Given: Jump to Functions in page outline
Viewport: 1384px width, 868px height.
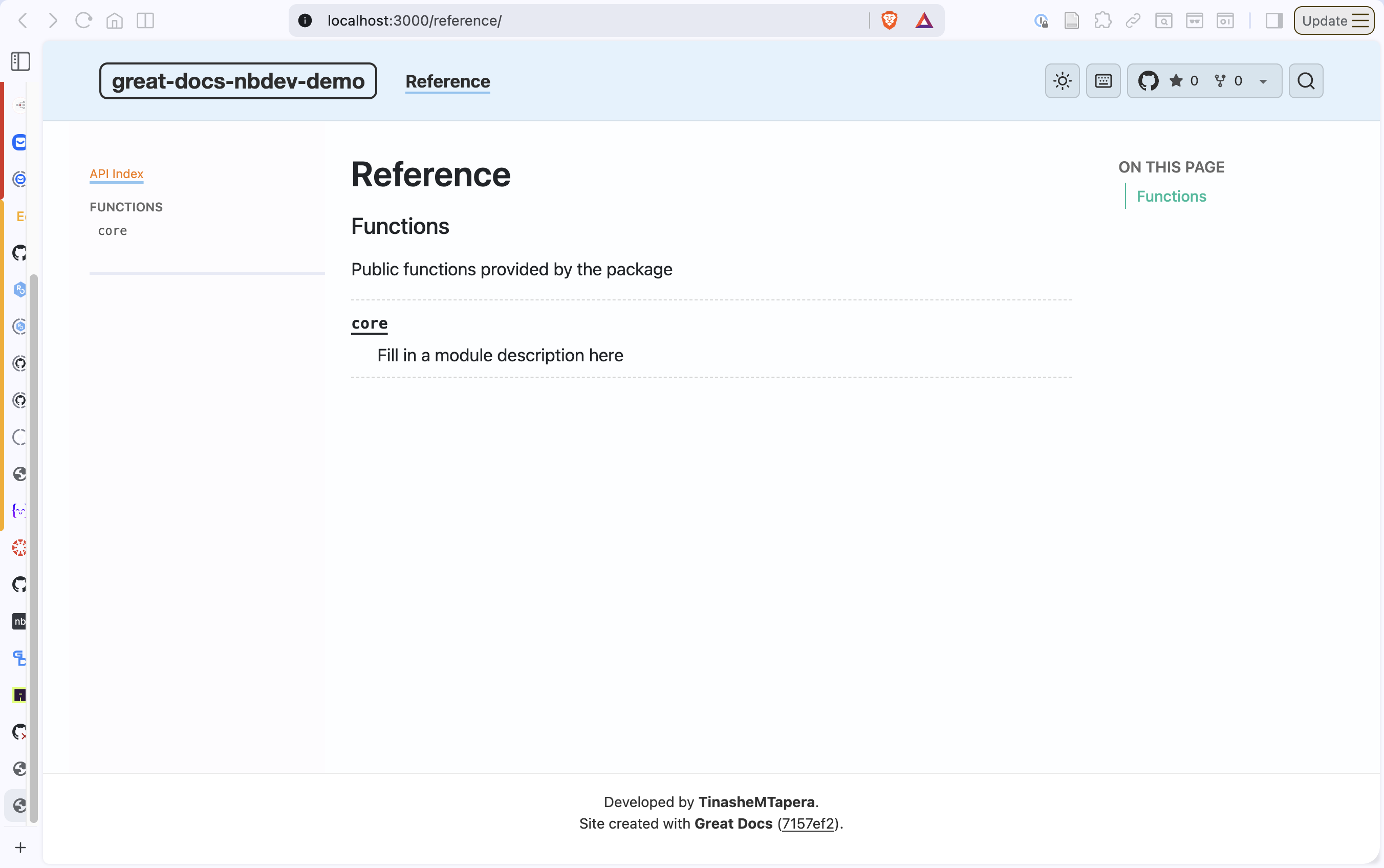Looking at the screenshot, I should point(1171,197).
